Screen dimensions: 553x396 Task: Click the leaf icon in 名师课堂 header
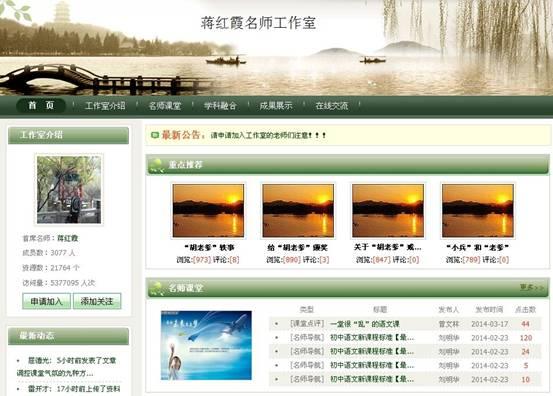tap(156, 288)
